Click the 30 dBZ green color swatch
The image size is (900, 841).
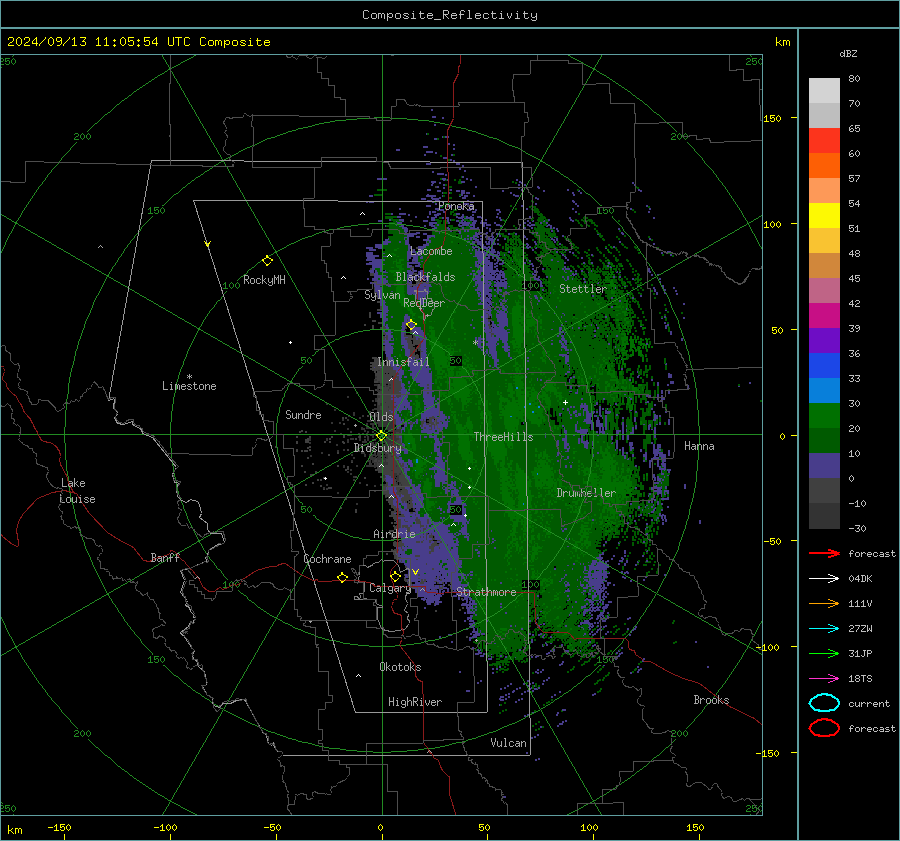click(824, 416)
